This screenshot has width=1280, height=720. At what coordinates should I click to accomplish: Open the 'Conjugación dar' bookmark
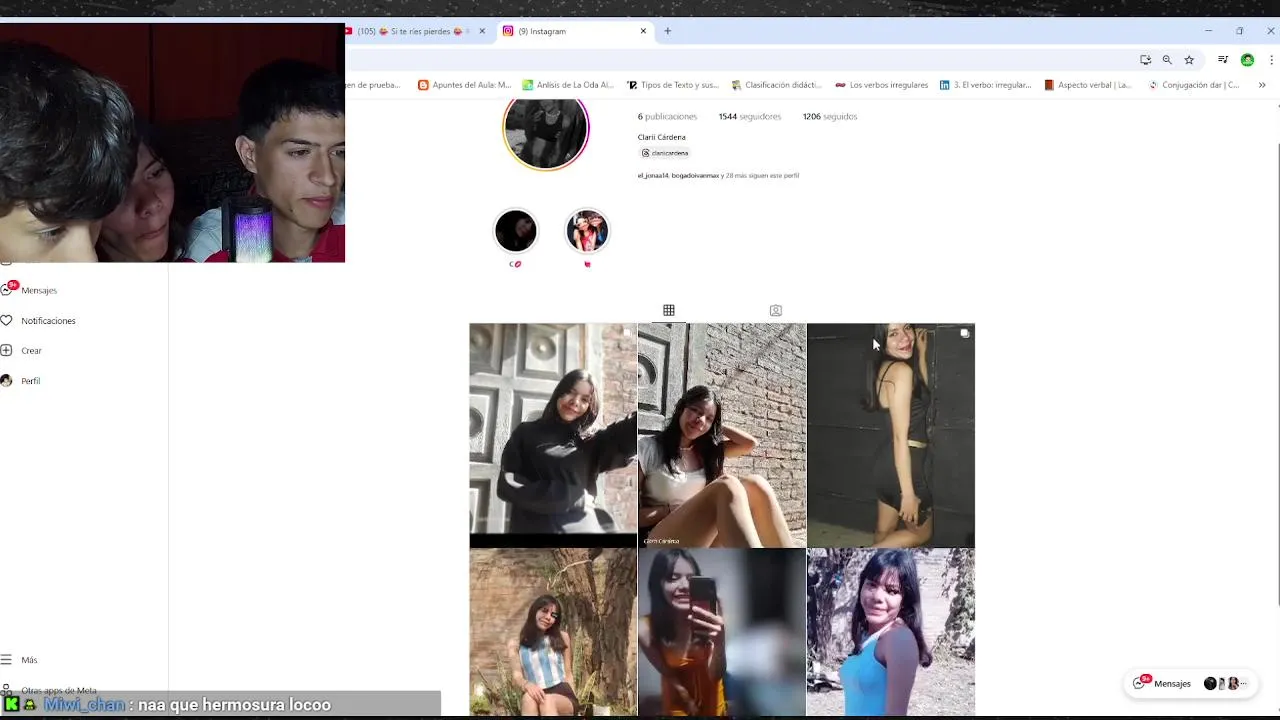click(x=1194, y=85)
